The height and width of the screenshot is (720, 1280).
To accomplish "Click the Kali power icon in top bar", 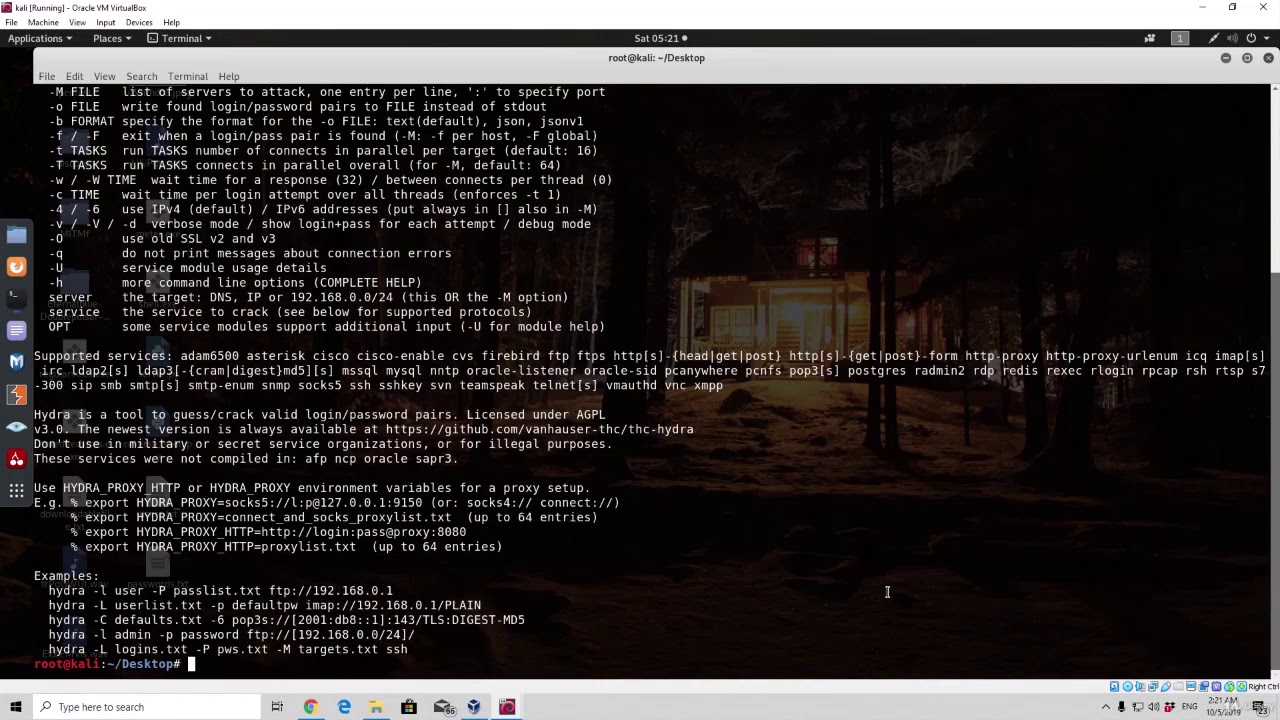I will point(1251,38).
